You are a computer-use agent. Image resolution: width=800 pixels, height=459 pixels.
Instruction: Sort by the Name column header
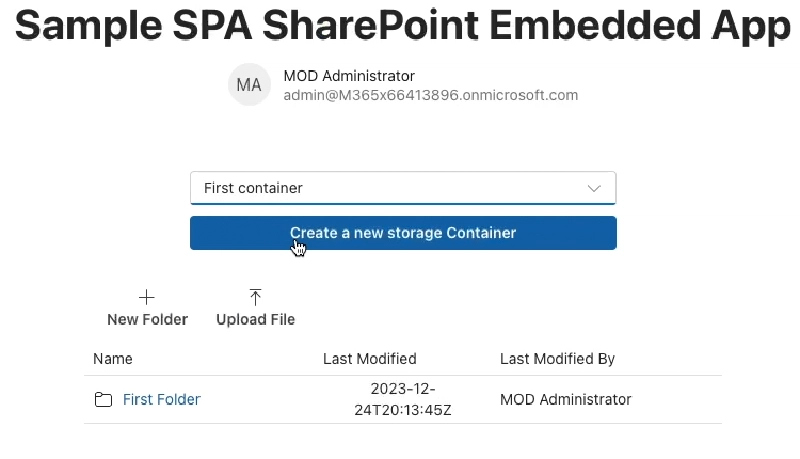pos(113,359)
